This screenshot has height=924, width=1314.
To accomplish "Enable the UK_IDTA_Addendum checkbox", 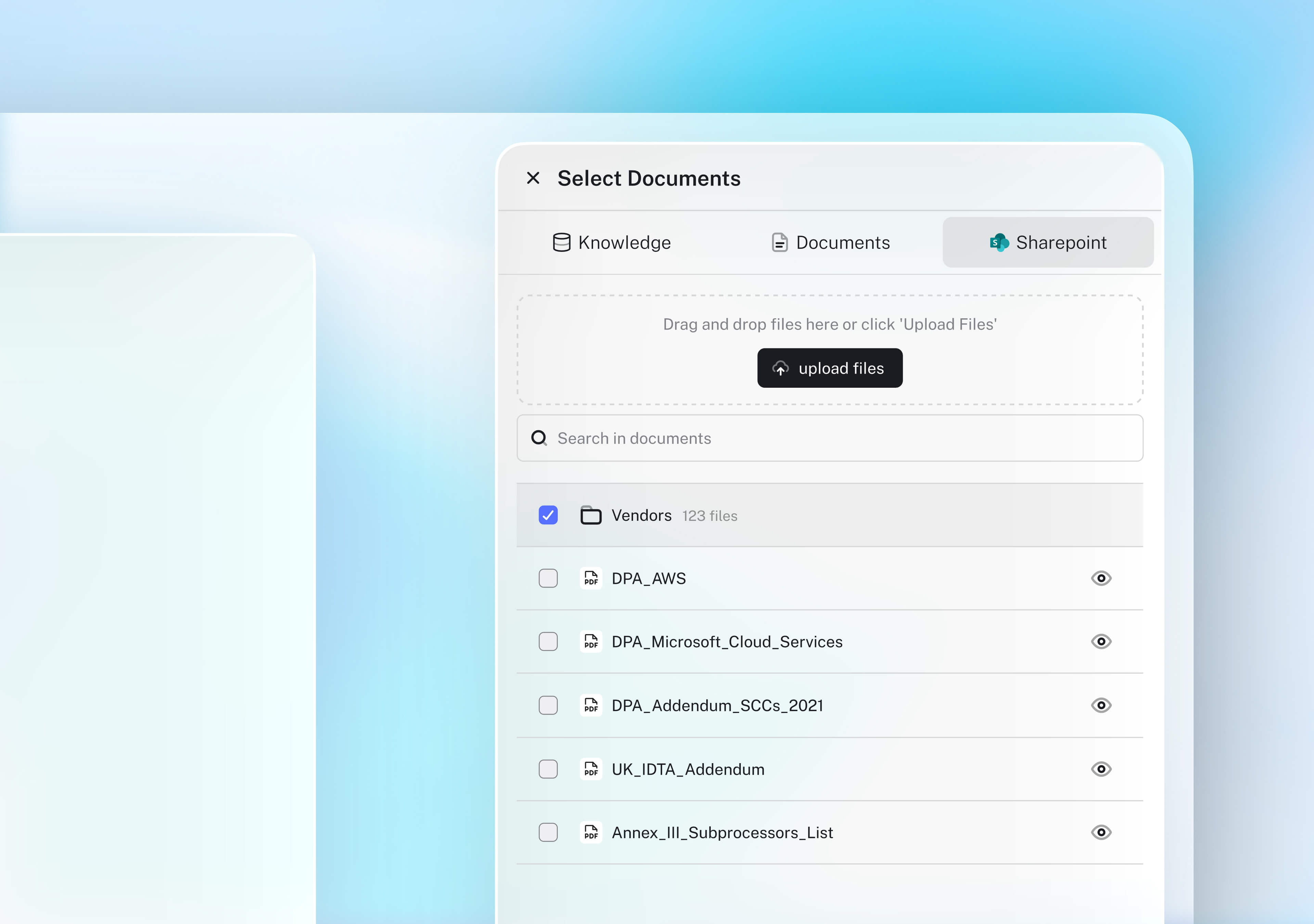I will [548, 769].
